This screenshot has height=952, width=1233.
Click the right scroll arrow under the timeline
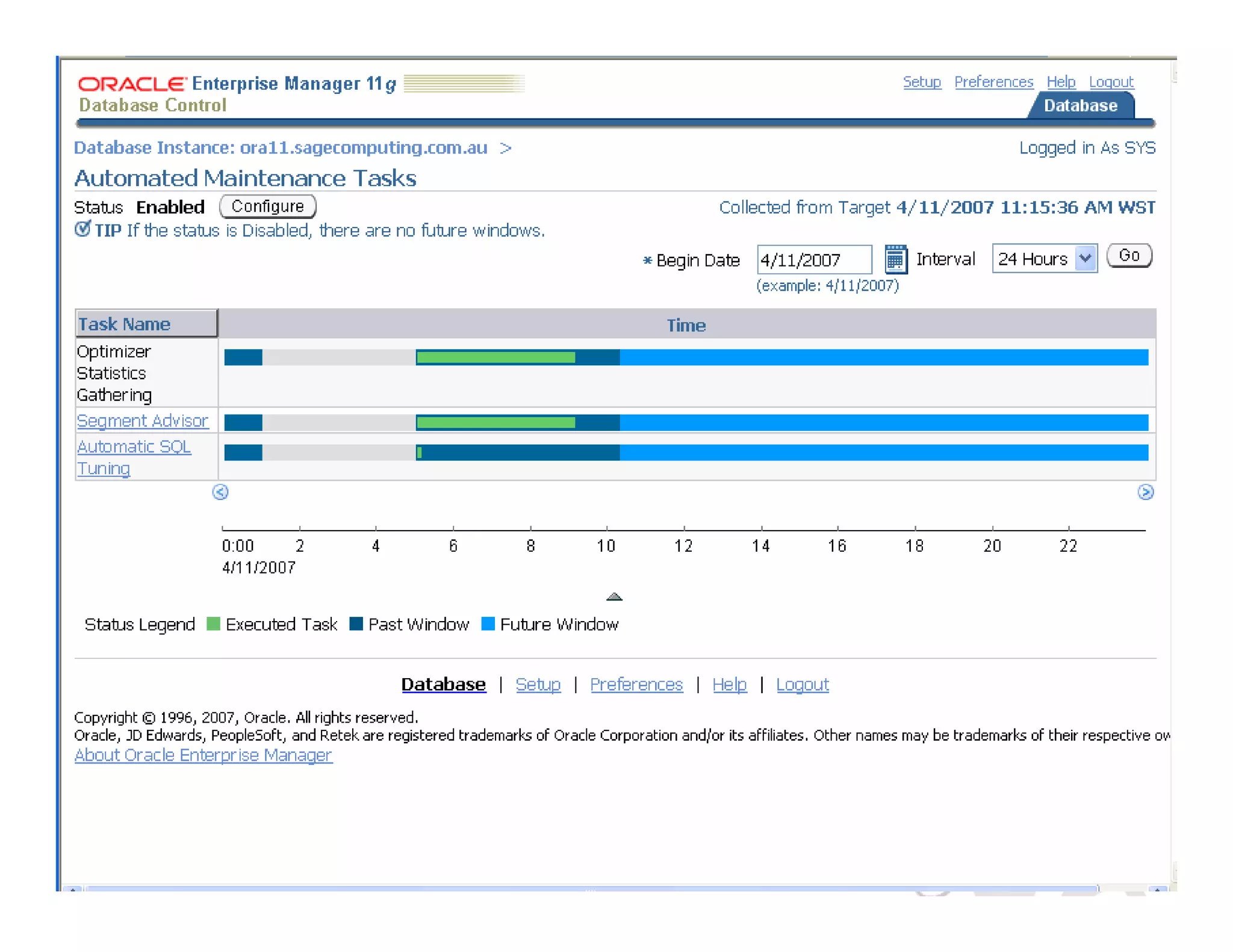1145,492
